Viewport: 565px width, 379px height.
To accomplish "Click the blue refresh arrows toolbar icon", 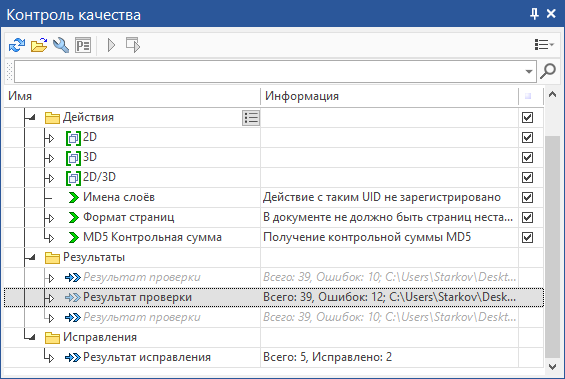I will pos(17,45).
